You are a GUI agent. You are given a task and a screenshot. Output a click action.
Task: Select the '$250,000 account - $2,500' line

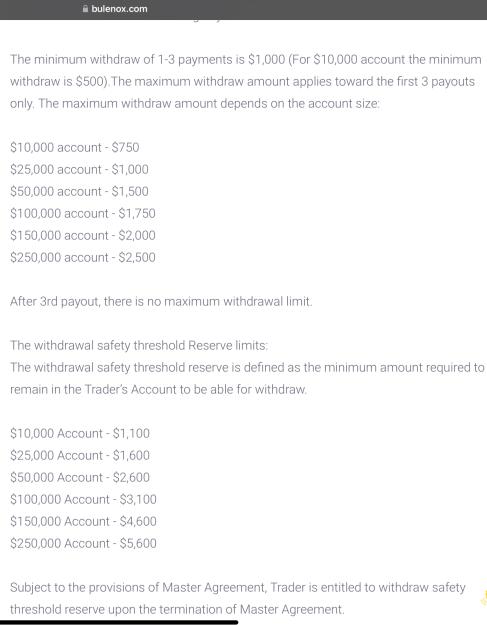point(83,257)
